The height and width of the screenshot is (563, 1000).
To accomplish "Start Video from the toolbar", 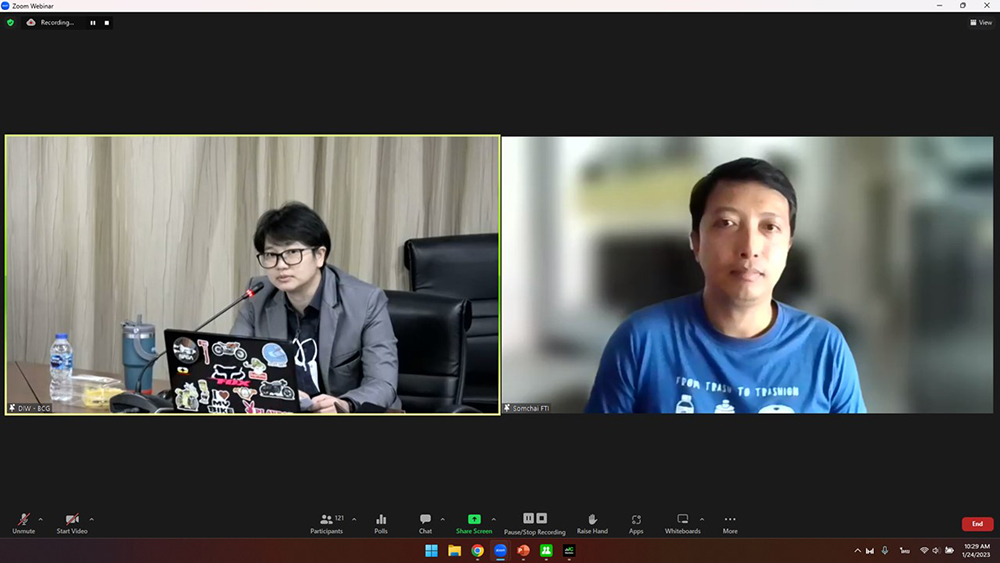I will (72, 523).
